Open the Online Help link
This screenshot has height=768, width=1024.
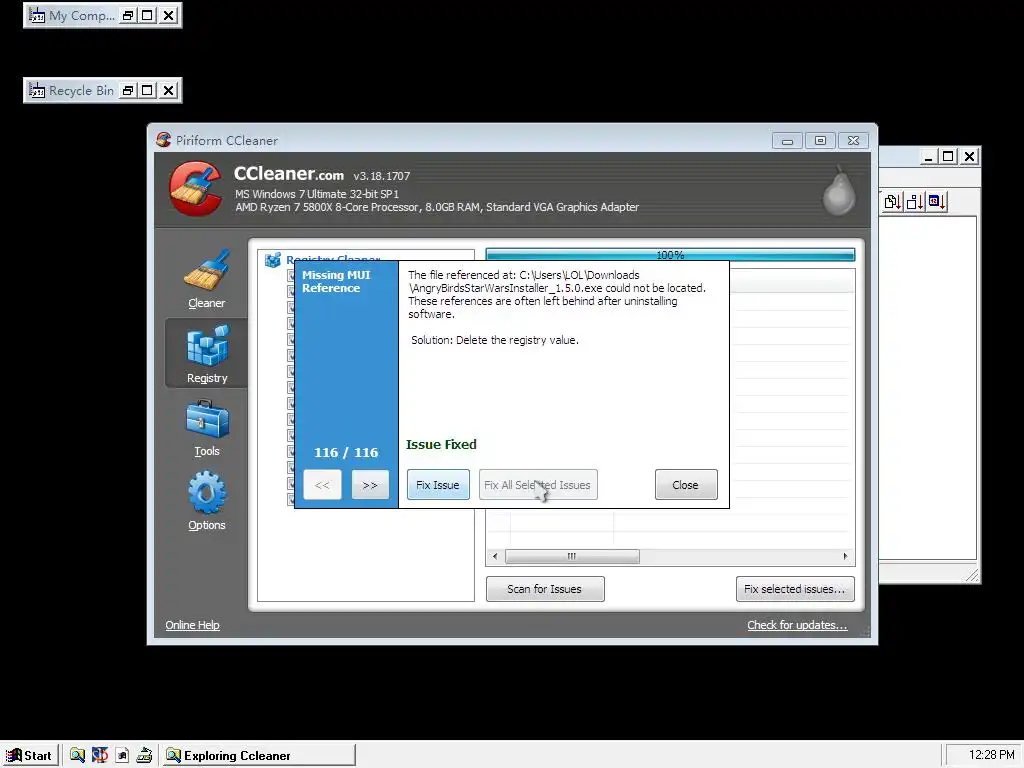click(x=192, y=625)
